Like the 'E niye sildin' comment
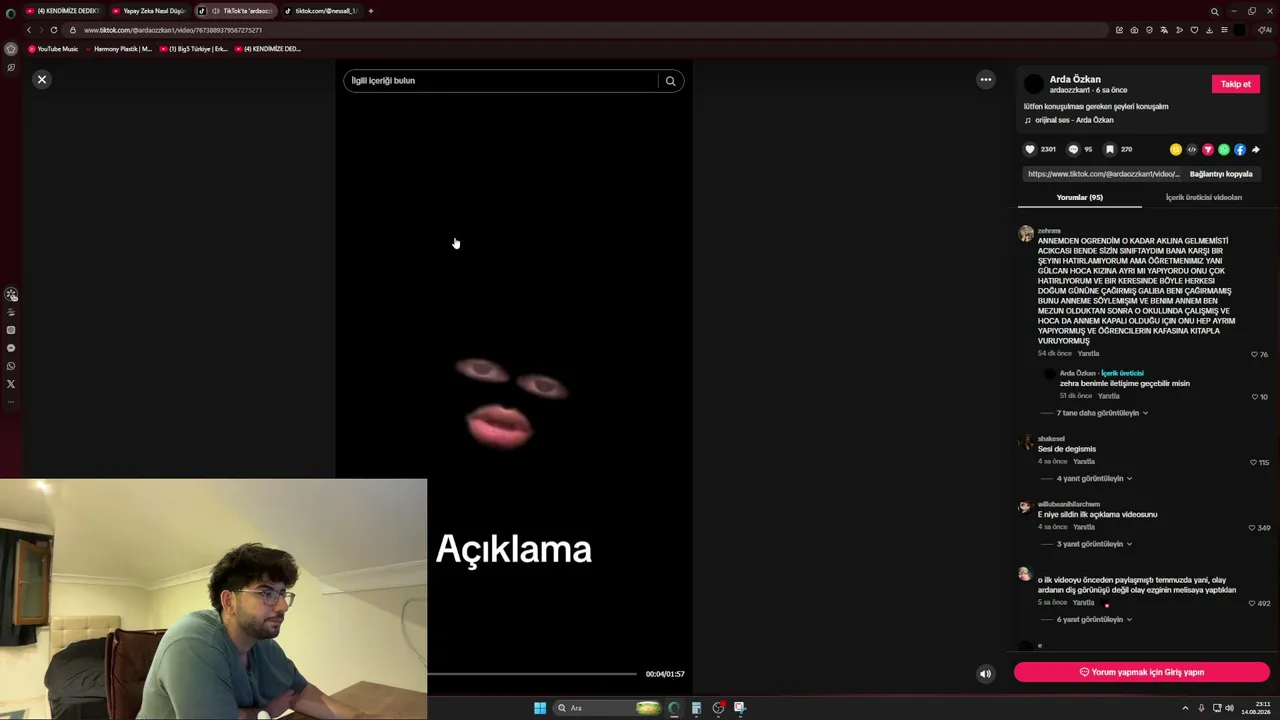 coord(1252,528)
